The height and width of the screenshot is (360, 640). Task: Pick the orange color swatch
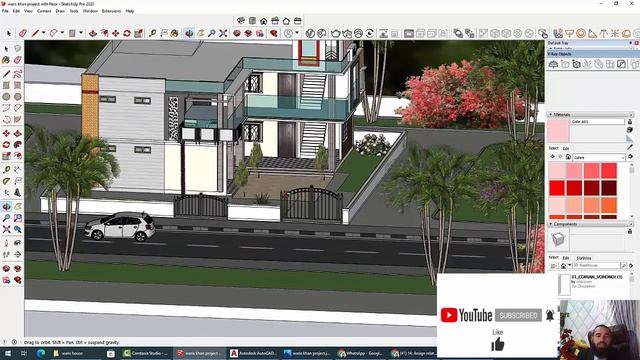pyautogui.click(x=609, y=205)
